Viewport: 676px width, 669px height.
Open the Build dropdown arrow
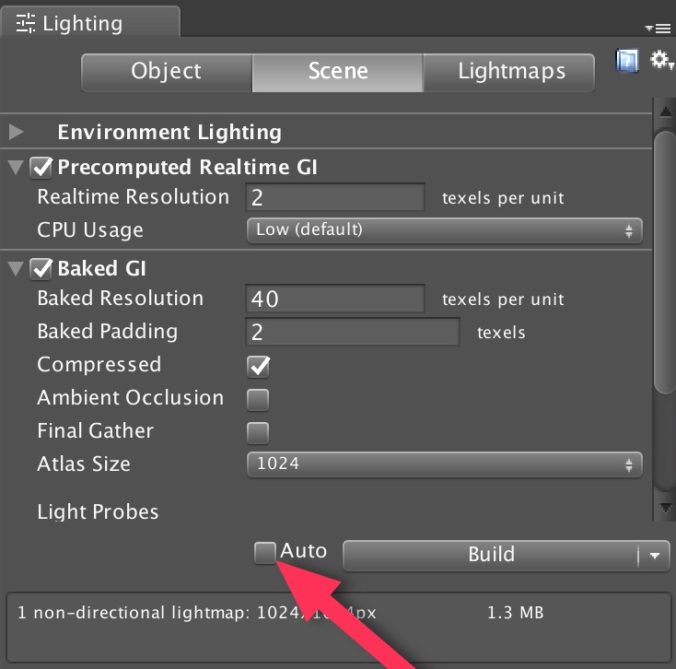point(654,555)
